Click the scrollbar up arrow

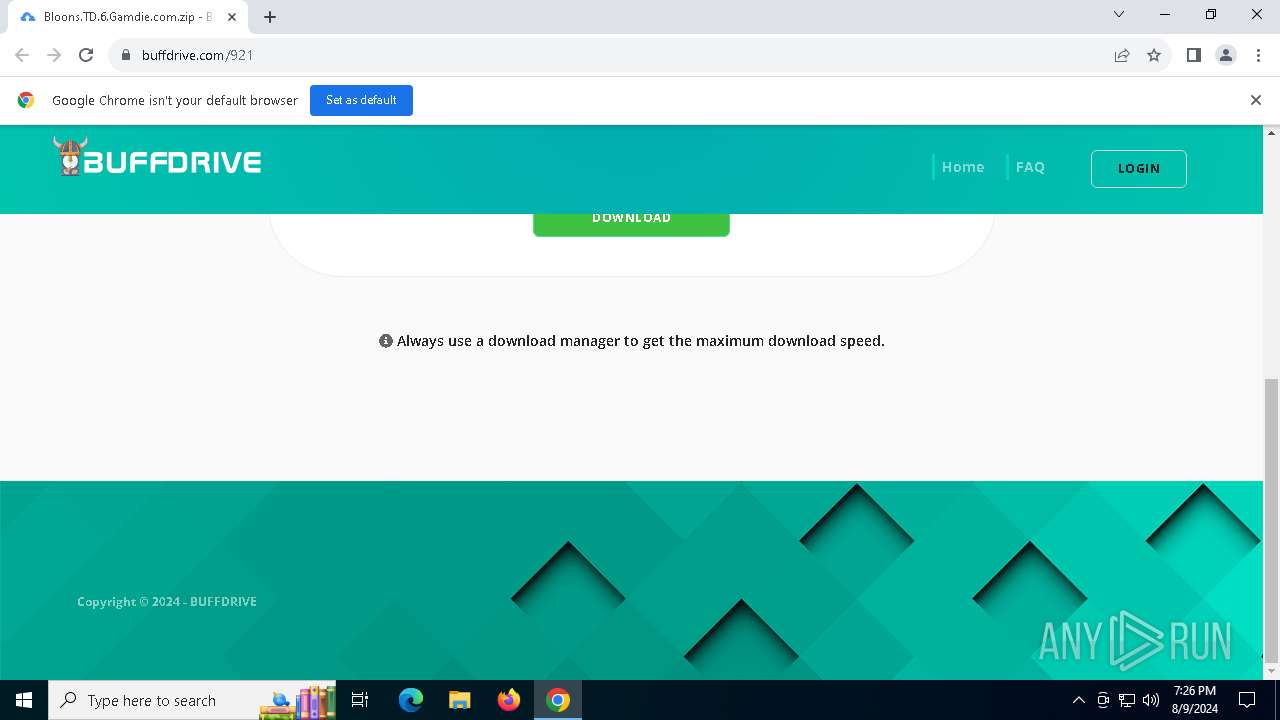1271,132
